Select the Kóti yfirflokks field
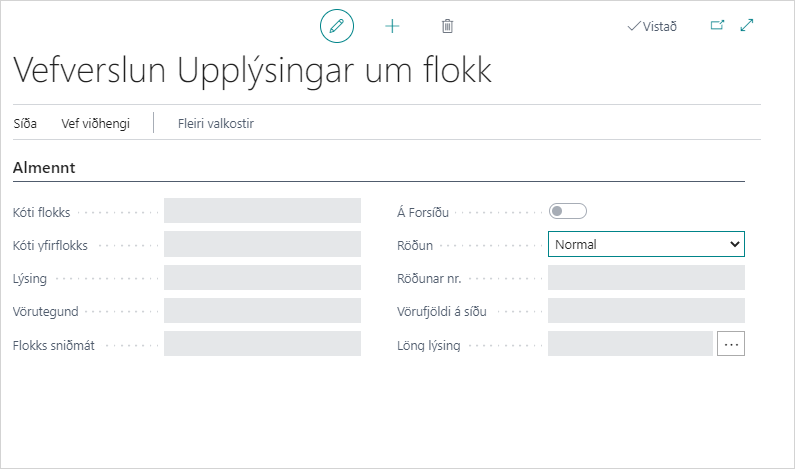This screenshot has height=469, width=795. coord(262,244)
